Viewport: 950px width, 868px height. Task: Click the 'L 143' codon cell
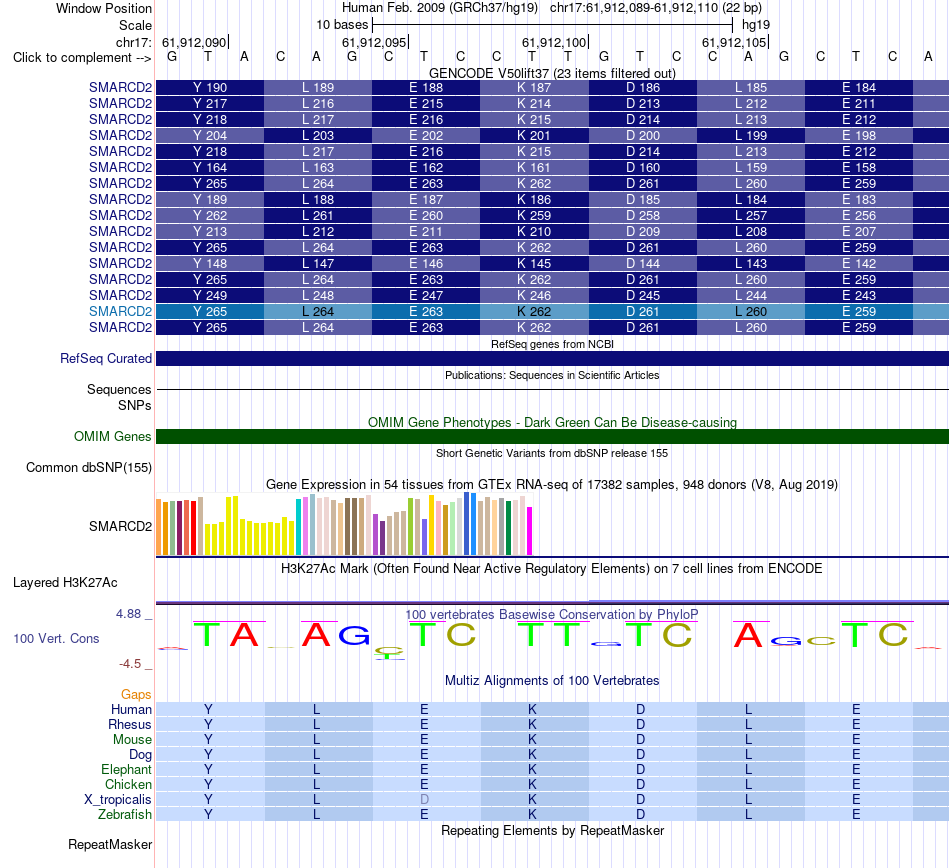751,263
